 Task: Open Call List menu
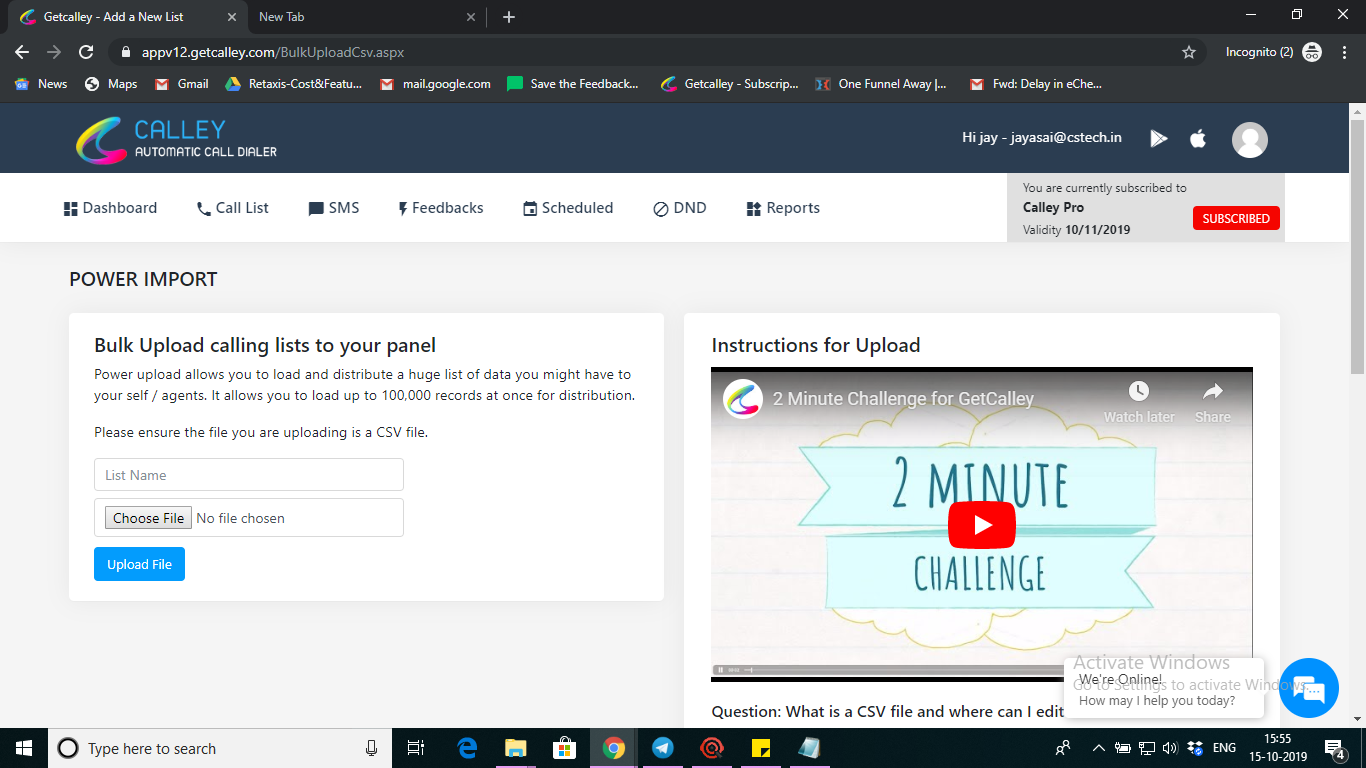click(x=233, y=208)
